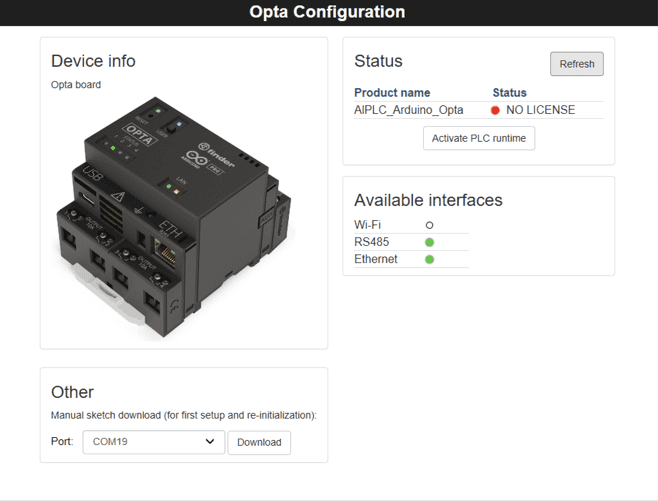The height and width of the screenshot is (501, 658).
Task: Activate PLC runtime via its button
Action: coord(479,138)
